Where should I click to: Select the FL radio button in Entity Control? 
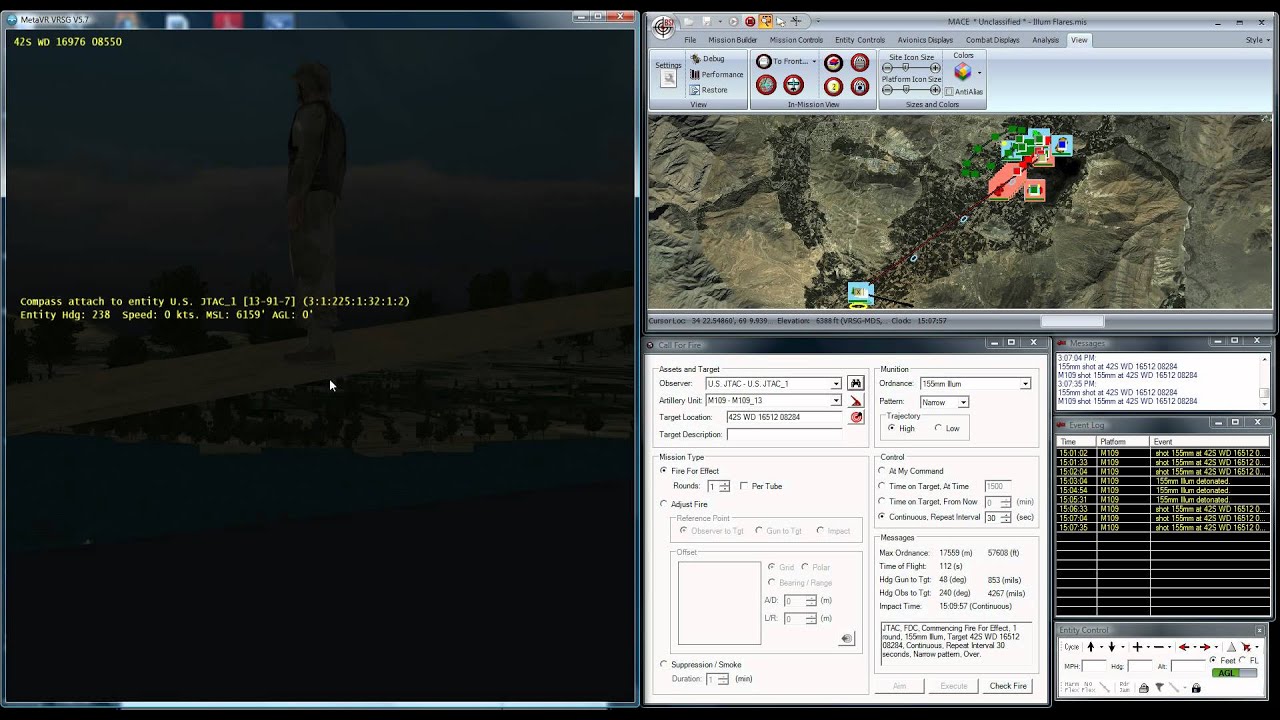click(1243, 660)
